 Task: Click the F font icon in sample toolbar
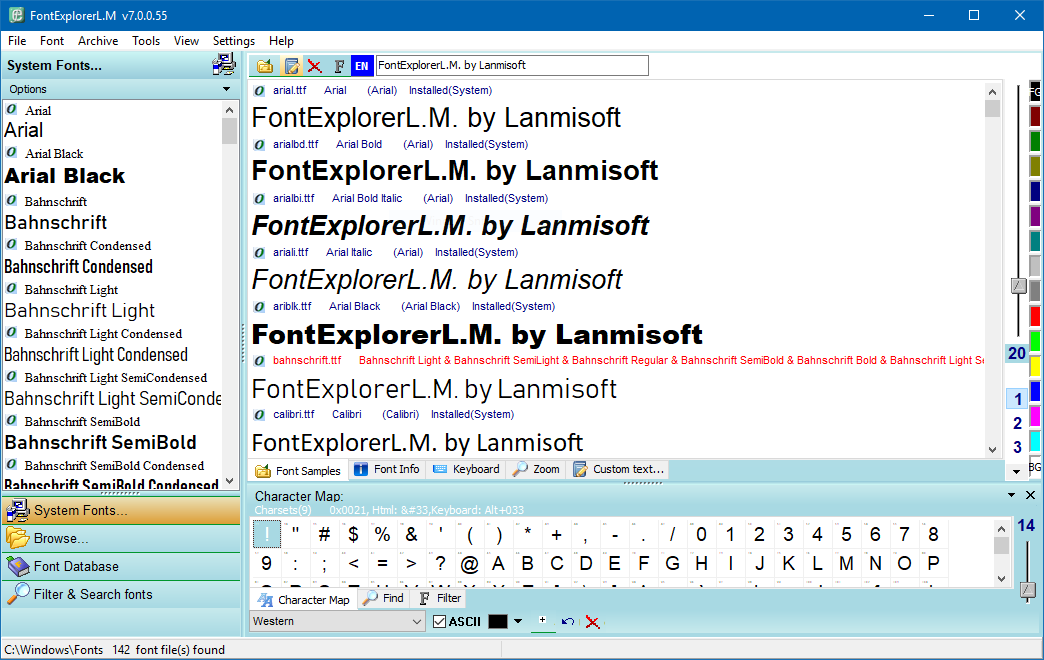point(339,65)
